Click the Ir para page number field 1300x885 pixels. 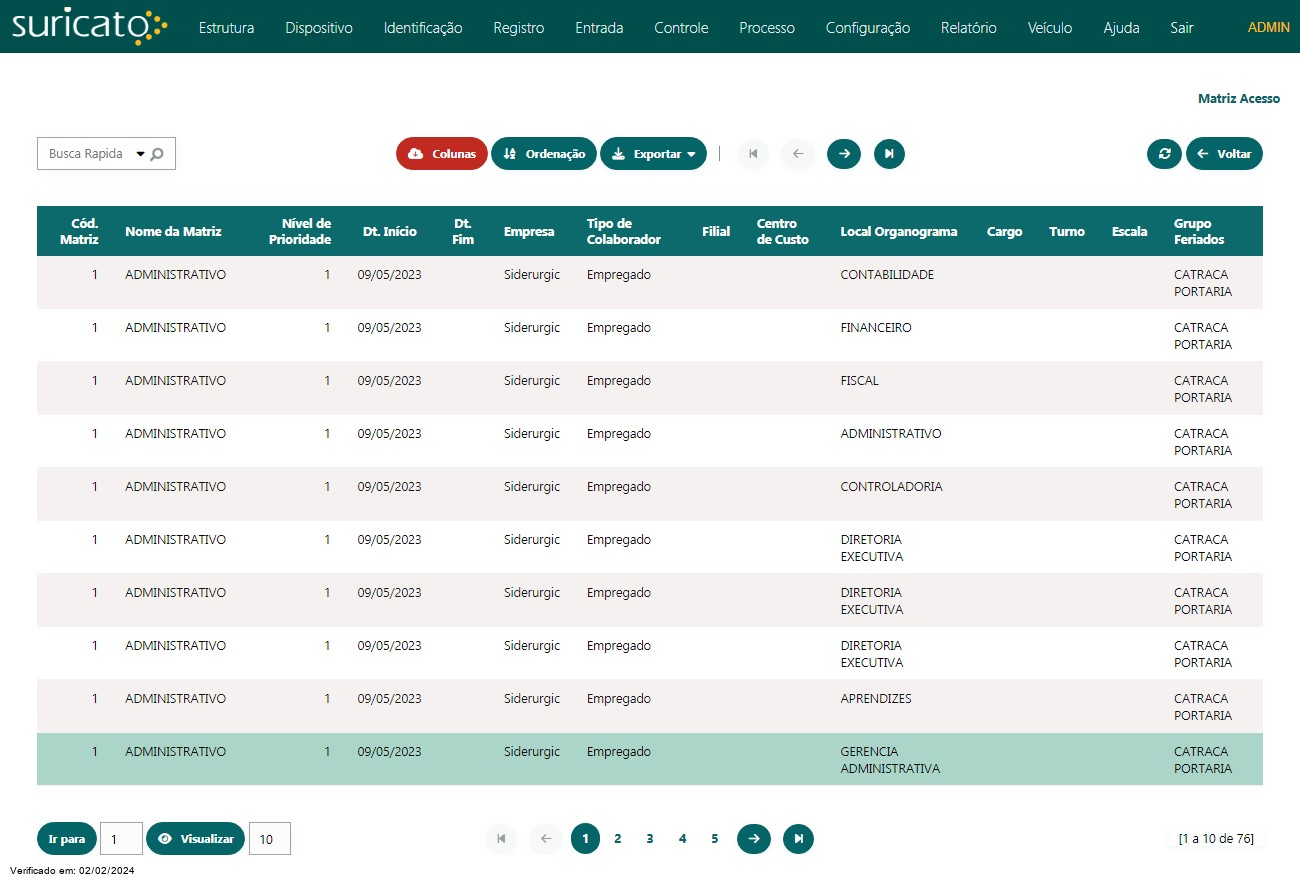[x=121, y=838]
